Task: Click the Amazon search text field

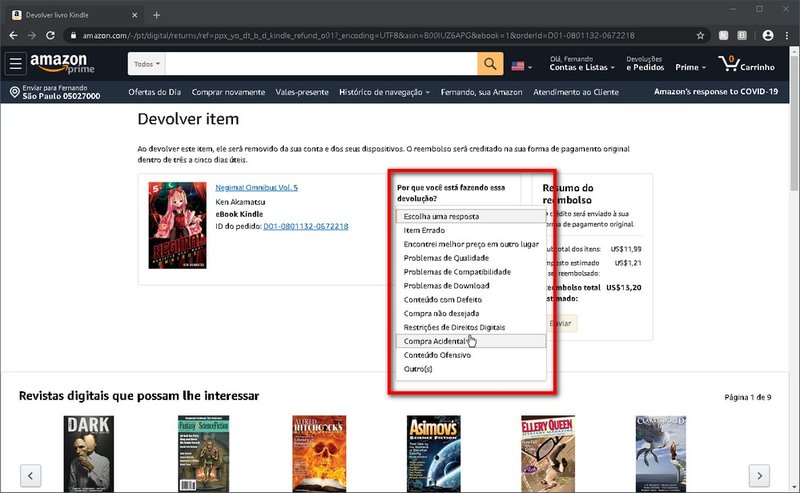Action: [x=321, y=64]
